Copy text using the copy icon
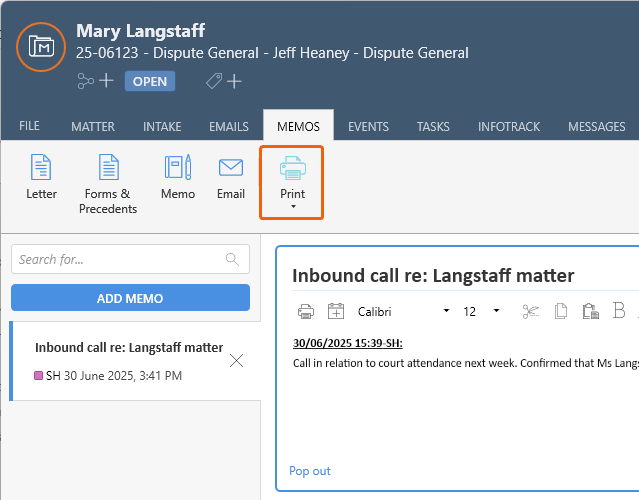The width and height of the screenshot is (639, 500). pyautogui.click(x=561, y=311)
